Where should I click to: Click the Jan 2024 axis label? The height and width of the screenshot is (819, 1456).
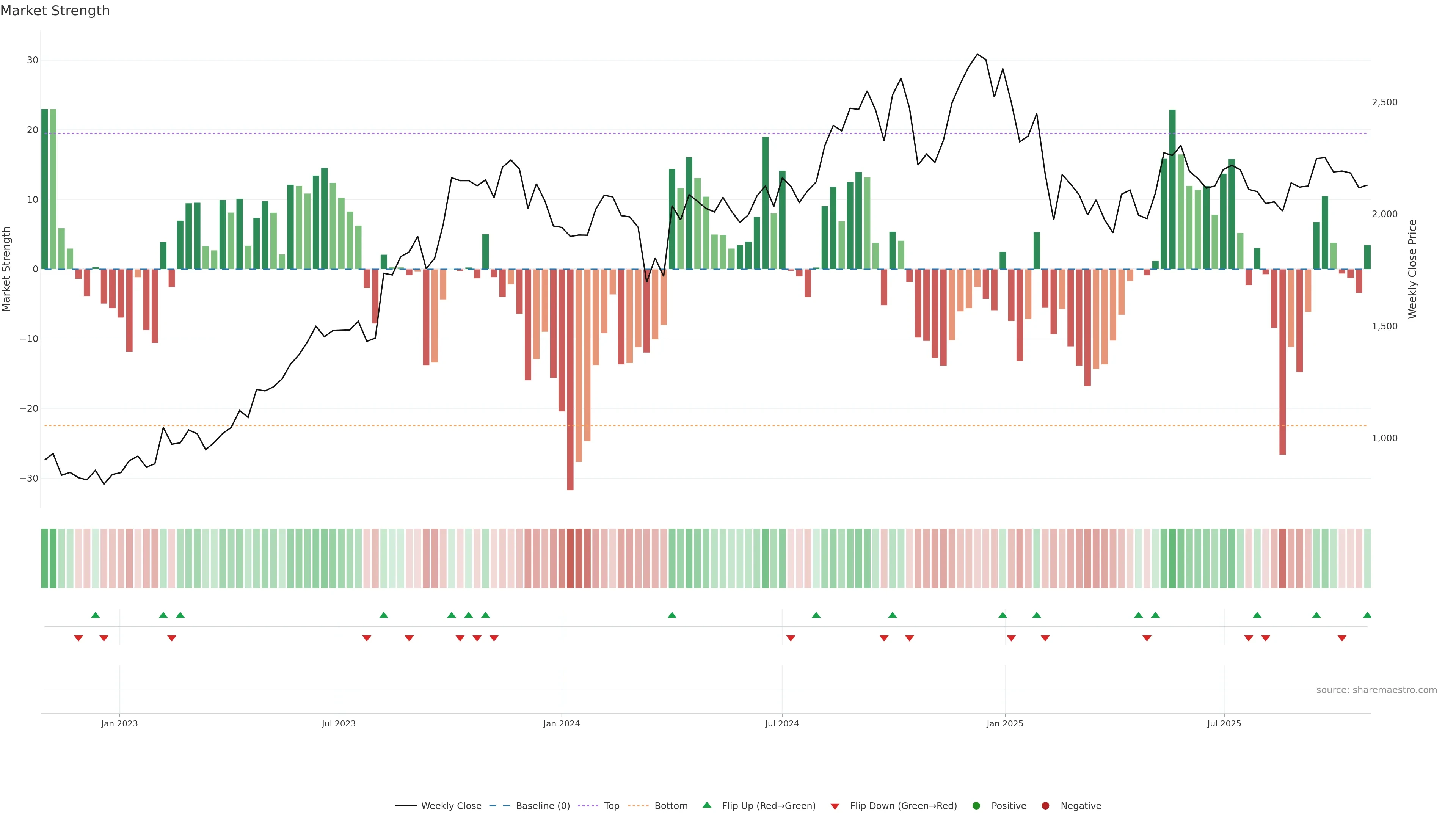561,723
